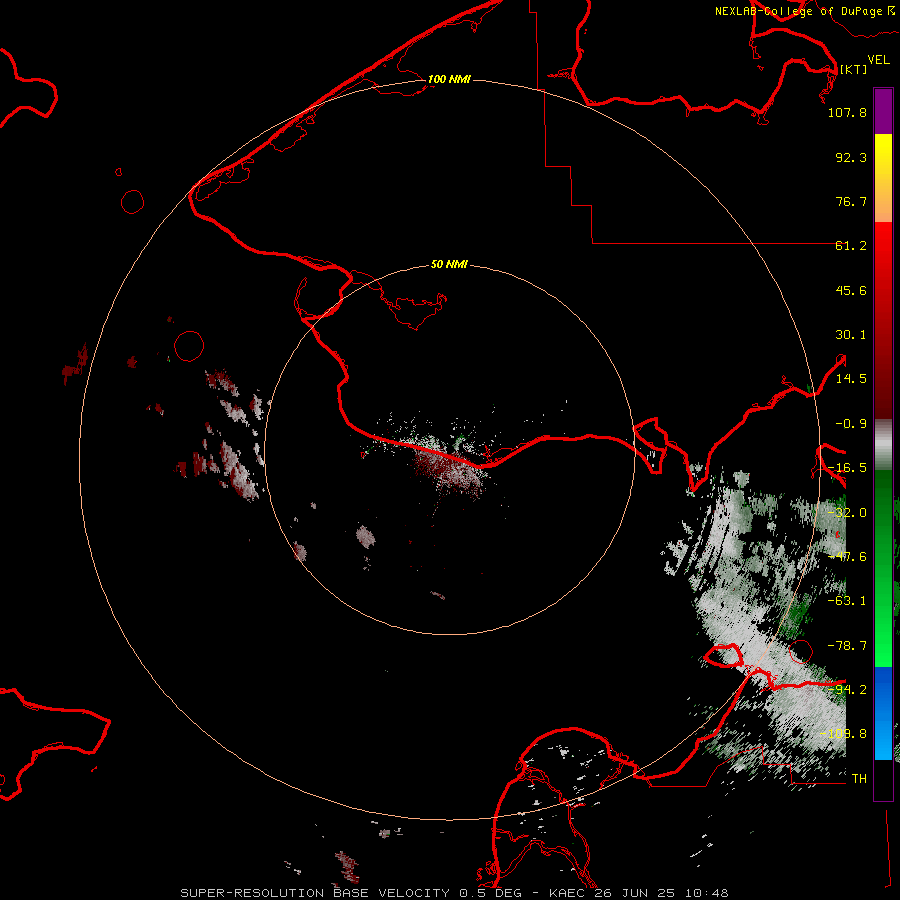Click the 30.1 velocity scale value
This screenshot has width=900, height=900.
click(x=851, y=335)
